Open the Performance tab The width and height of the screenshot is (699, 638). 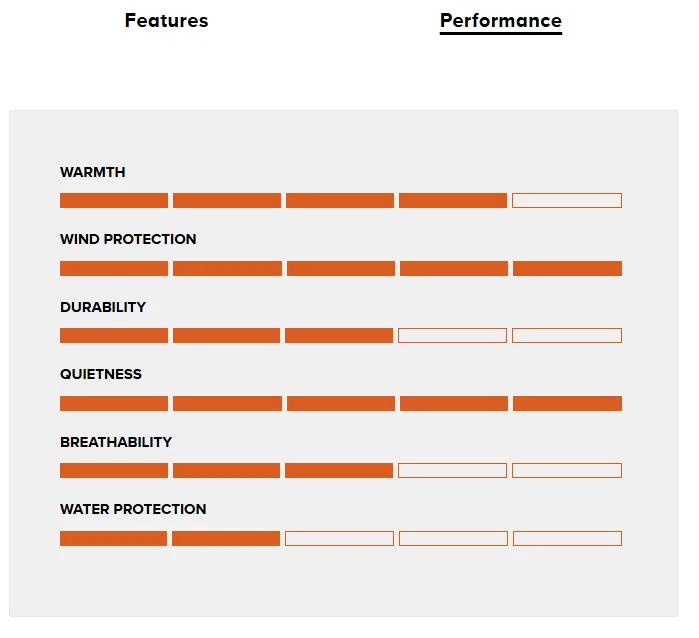point(500,21)
